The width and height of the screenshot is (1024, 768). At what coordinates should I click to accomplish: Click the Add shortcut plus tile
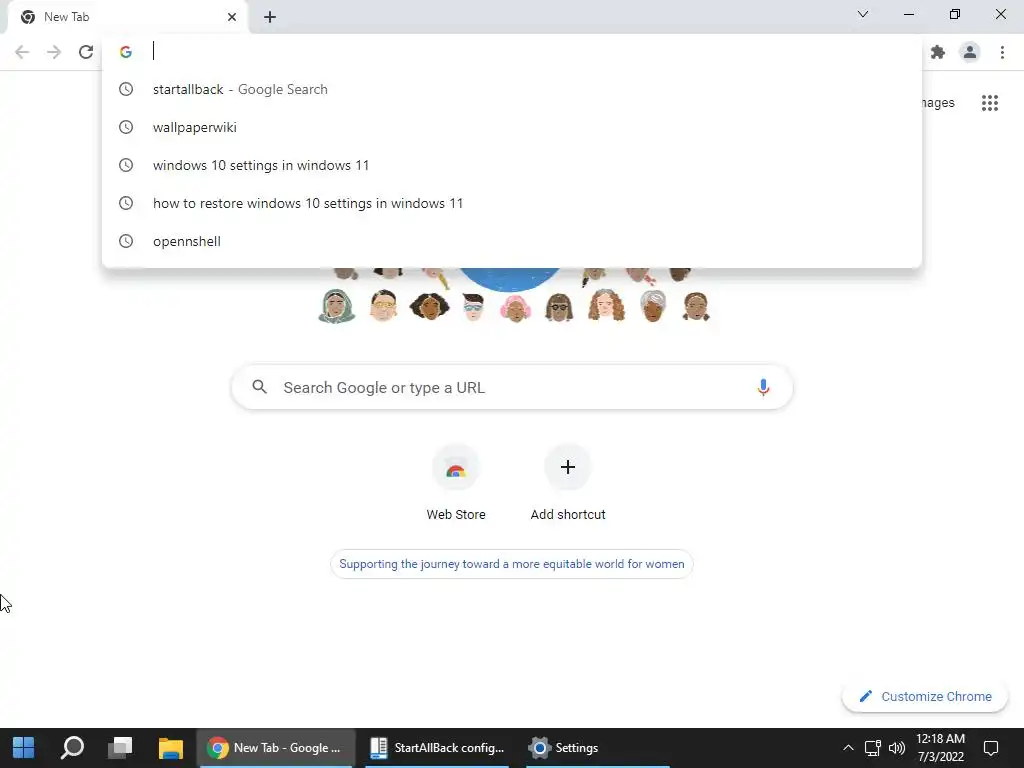point(568,482)
